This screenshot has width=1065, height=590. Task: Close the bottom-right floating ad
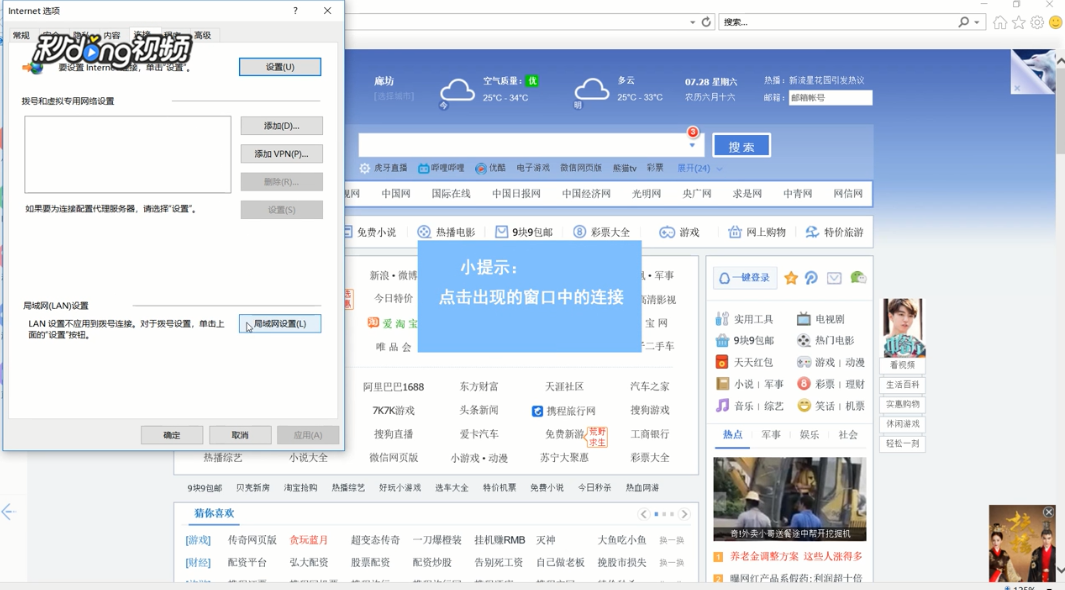pyautogui.click(x=1049, y=512)
